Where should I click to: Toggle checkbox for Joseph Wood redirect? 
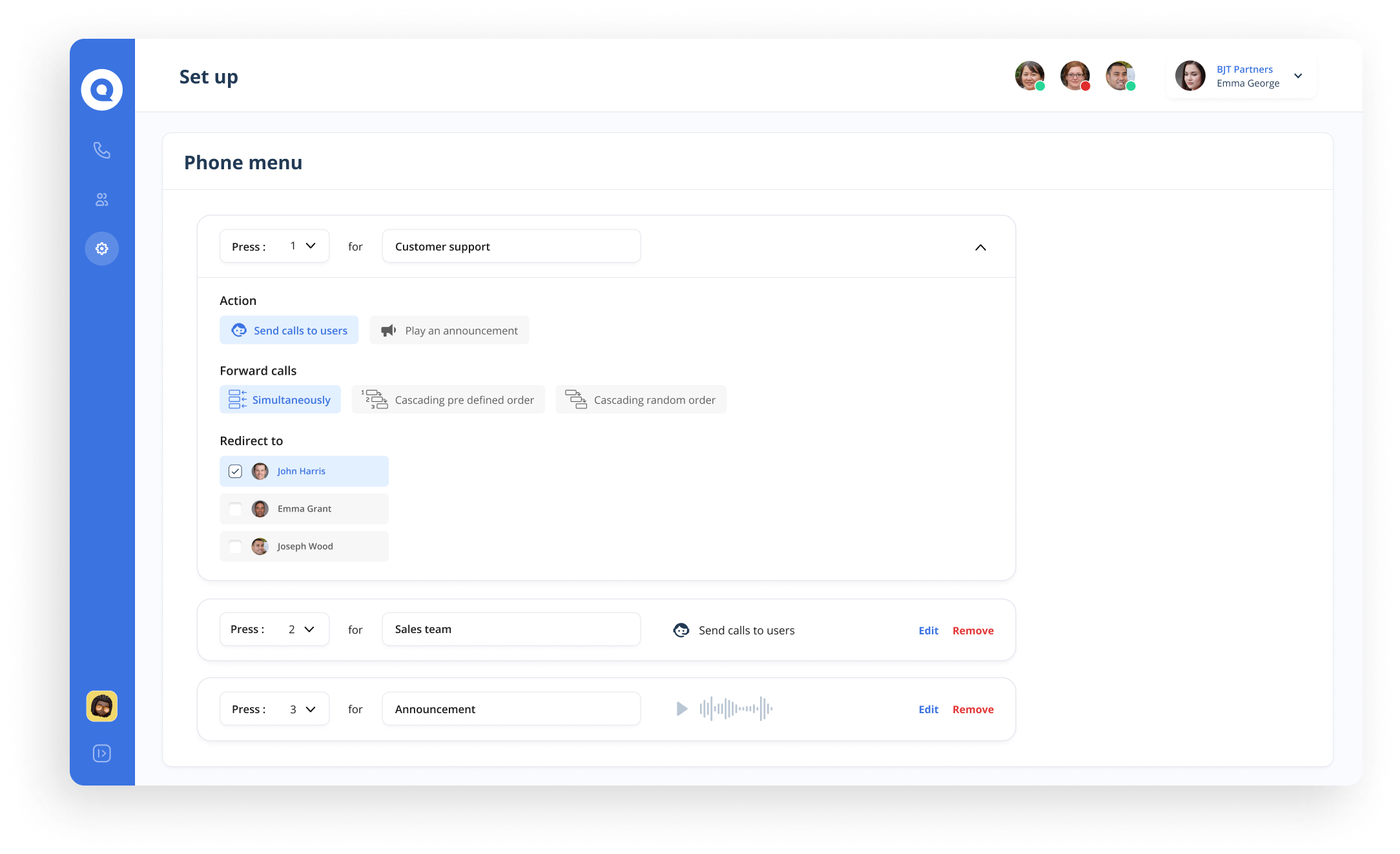pyautogui.click(x=235, y=545)
